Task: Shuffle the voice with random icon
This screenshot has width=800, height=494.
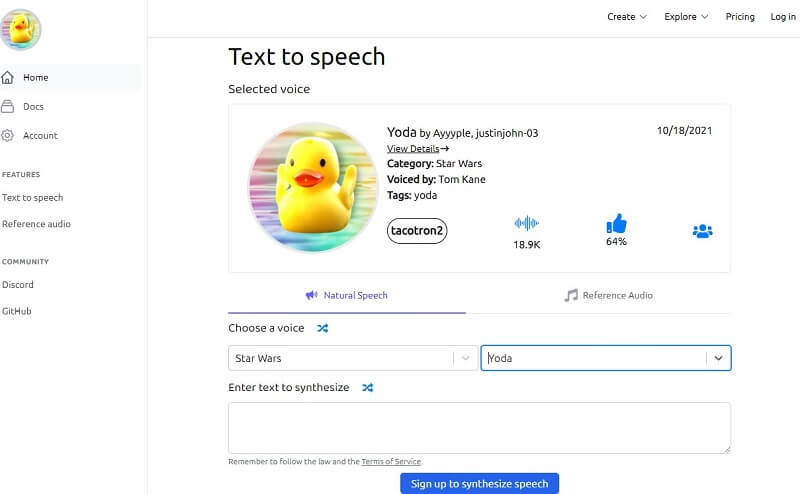Action: [322, 328]
